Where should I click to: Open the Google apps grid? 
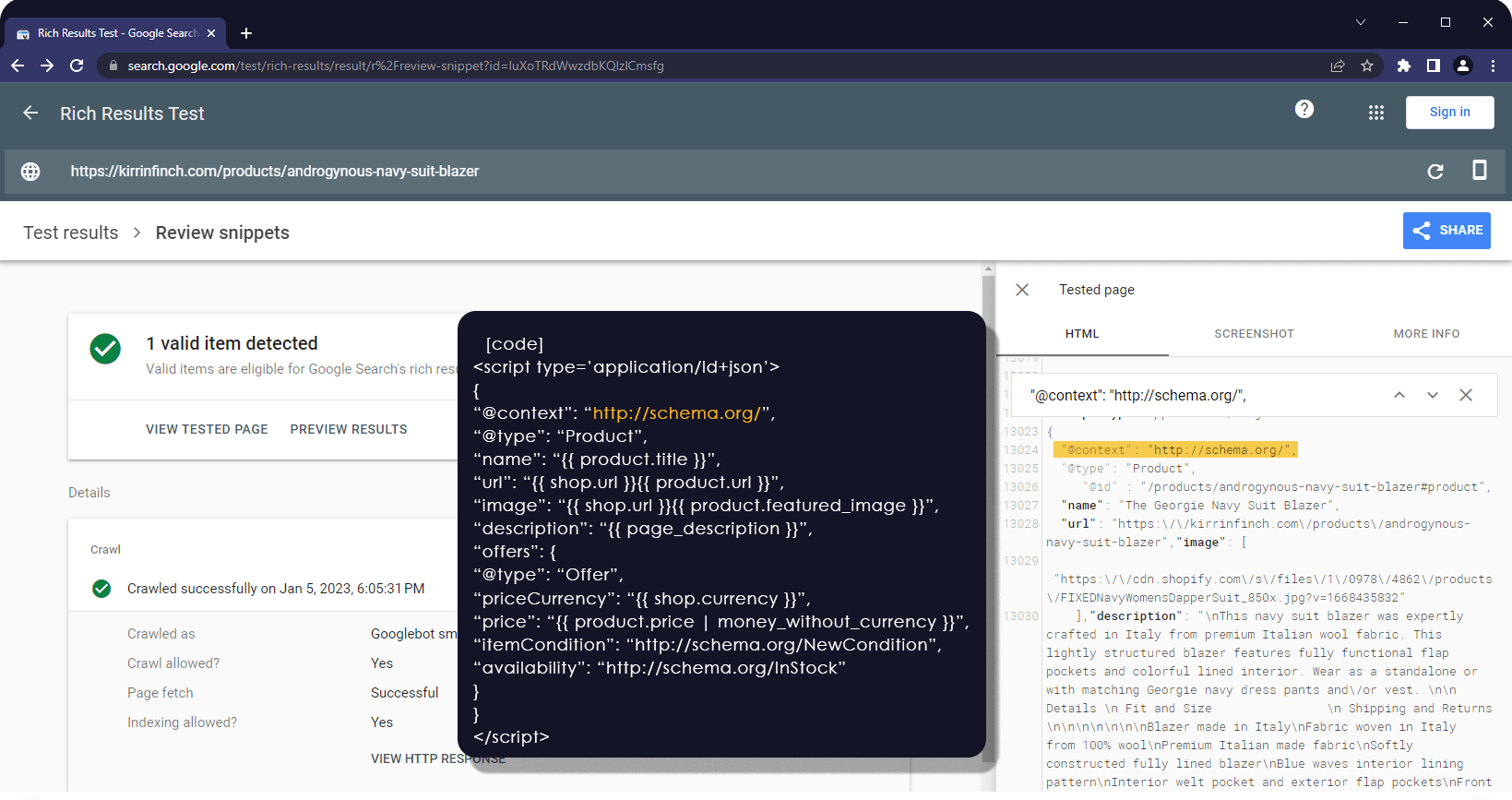tap(1376, 113)
